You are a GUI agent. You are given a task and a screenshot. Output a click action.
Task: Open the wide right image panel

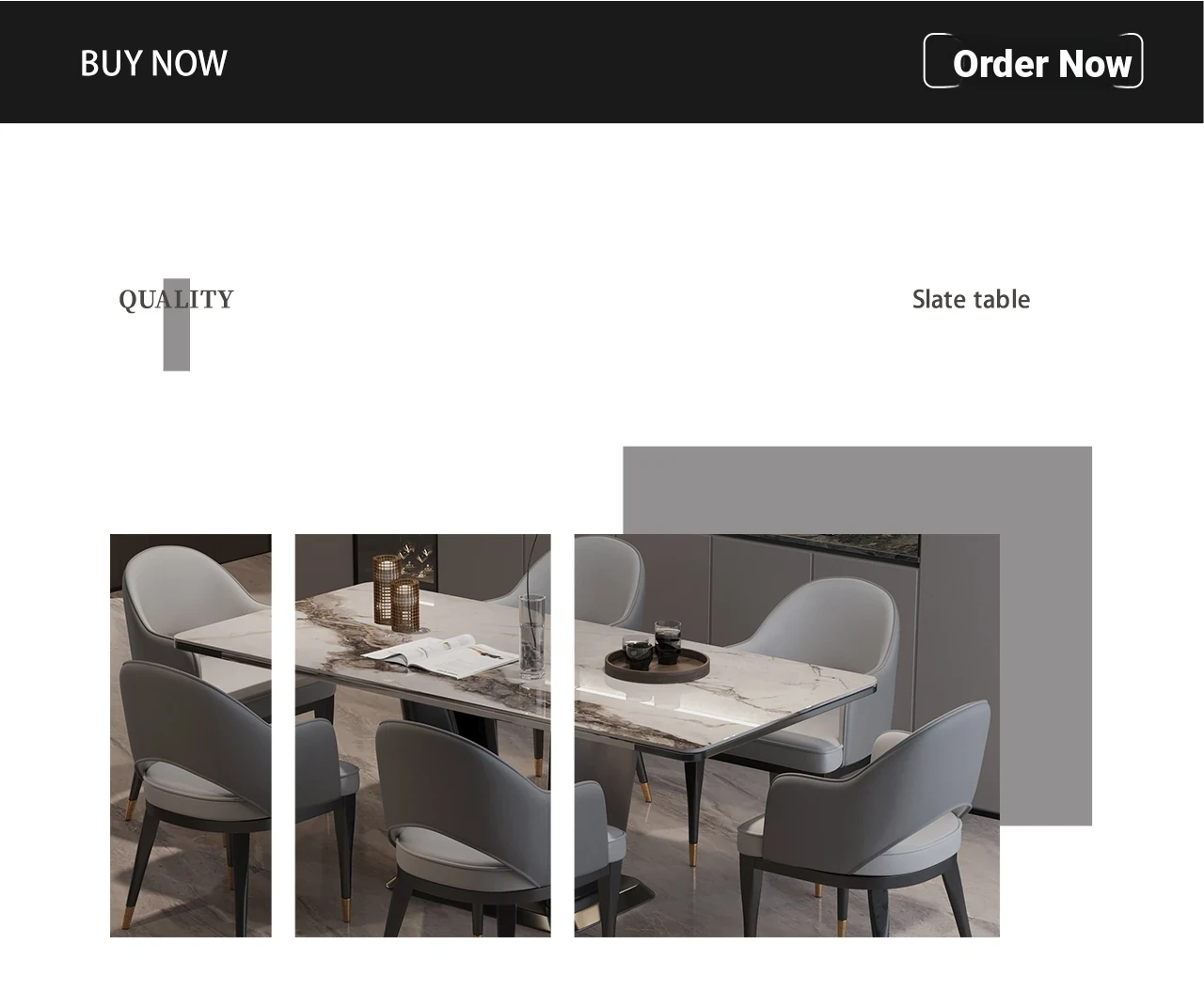pos(787,735)
